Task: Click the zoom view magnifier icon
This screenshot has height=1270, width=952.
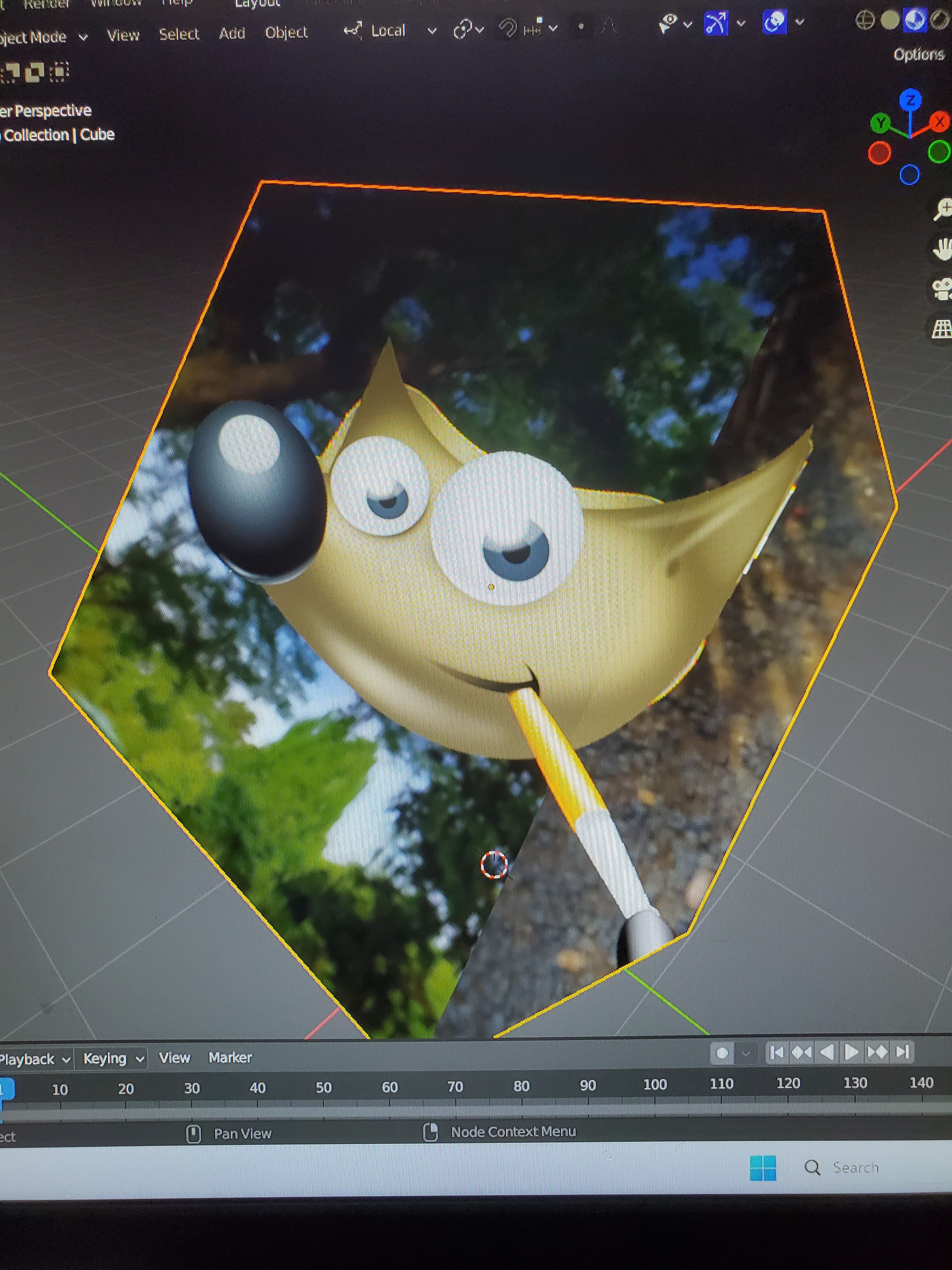Action: pos(943,210)
